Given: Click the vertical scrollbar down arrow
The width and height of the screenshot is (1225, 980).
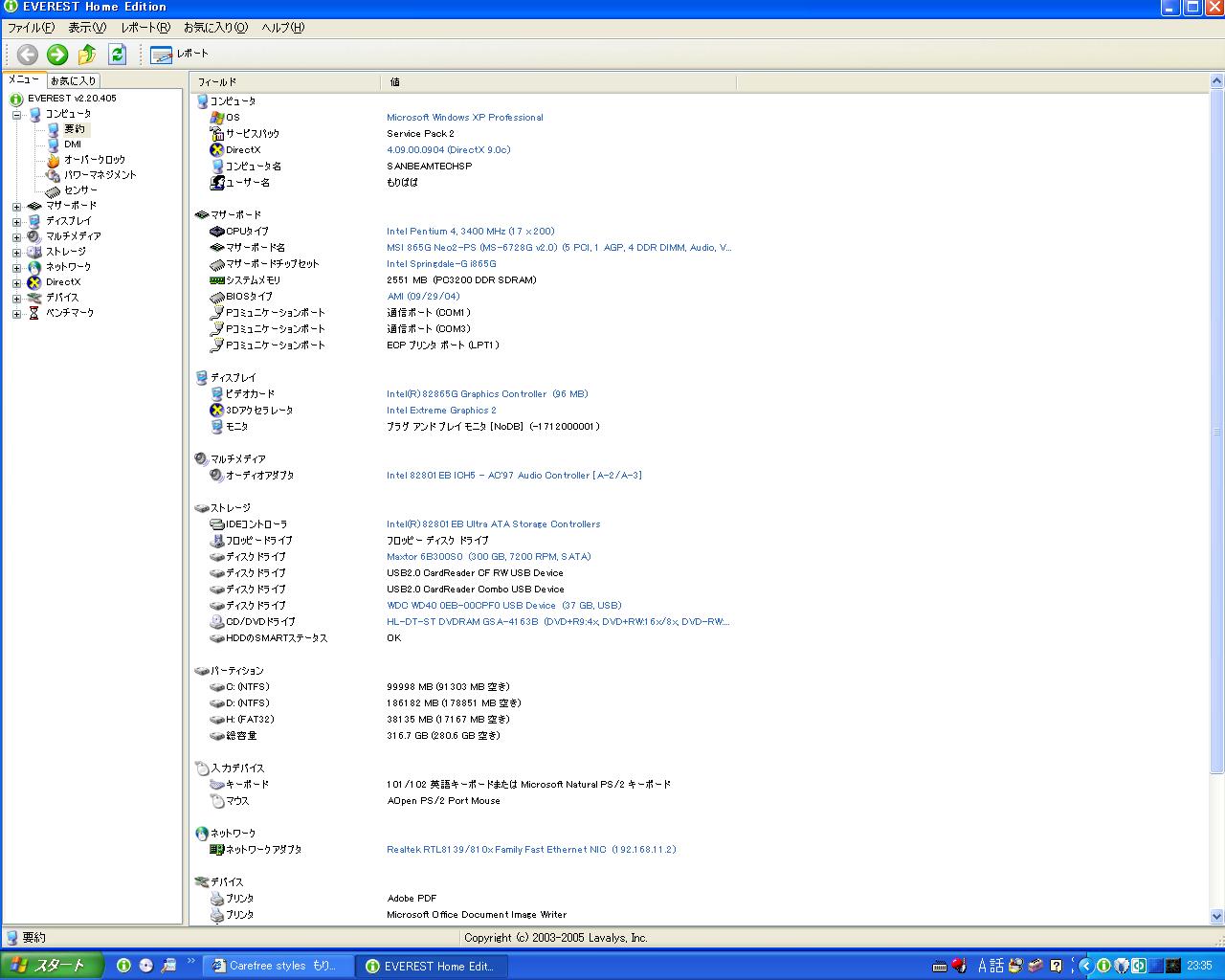Looking at the screenshot, I should click(1216, 916).
